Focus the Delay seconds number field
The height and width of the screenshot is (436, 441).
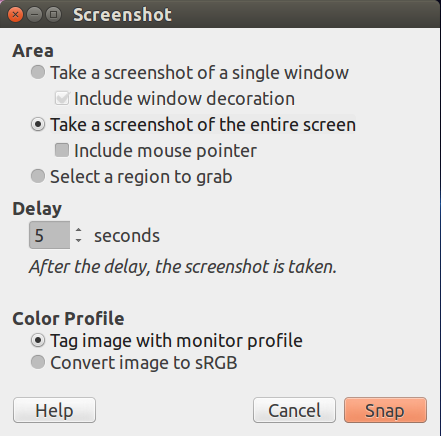[x=49, y=235]
